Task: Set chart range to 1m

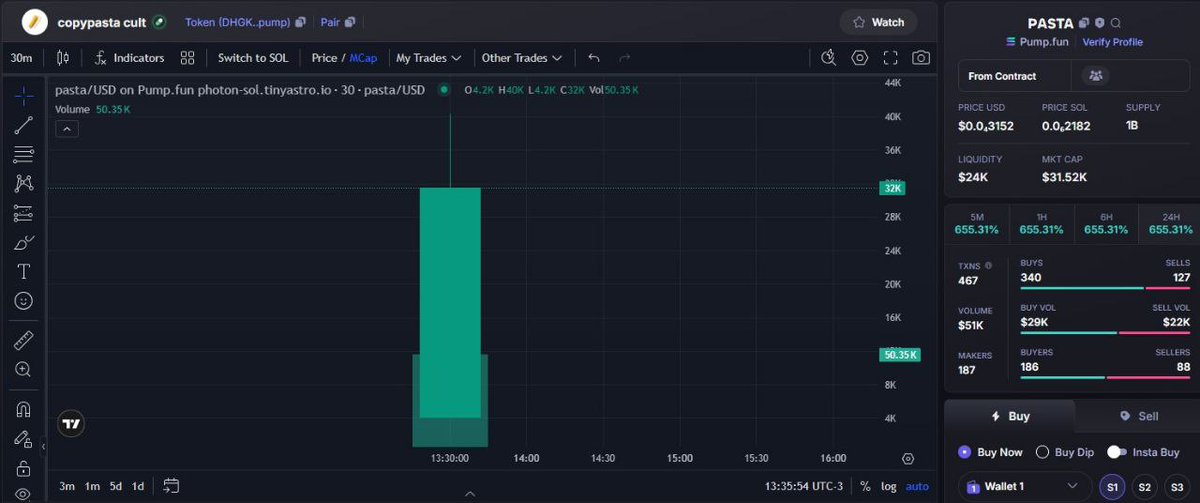Action: point(92,486)
